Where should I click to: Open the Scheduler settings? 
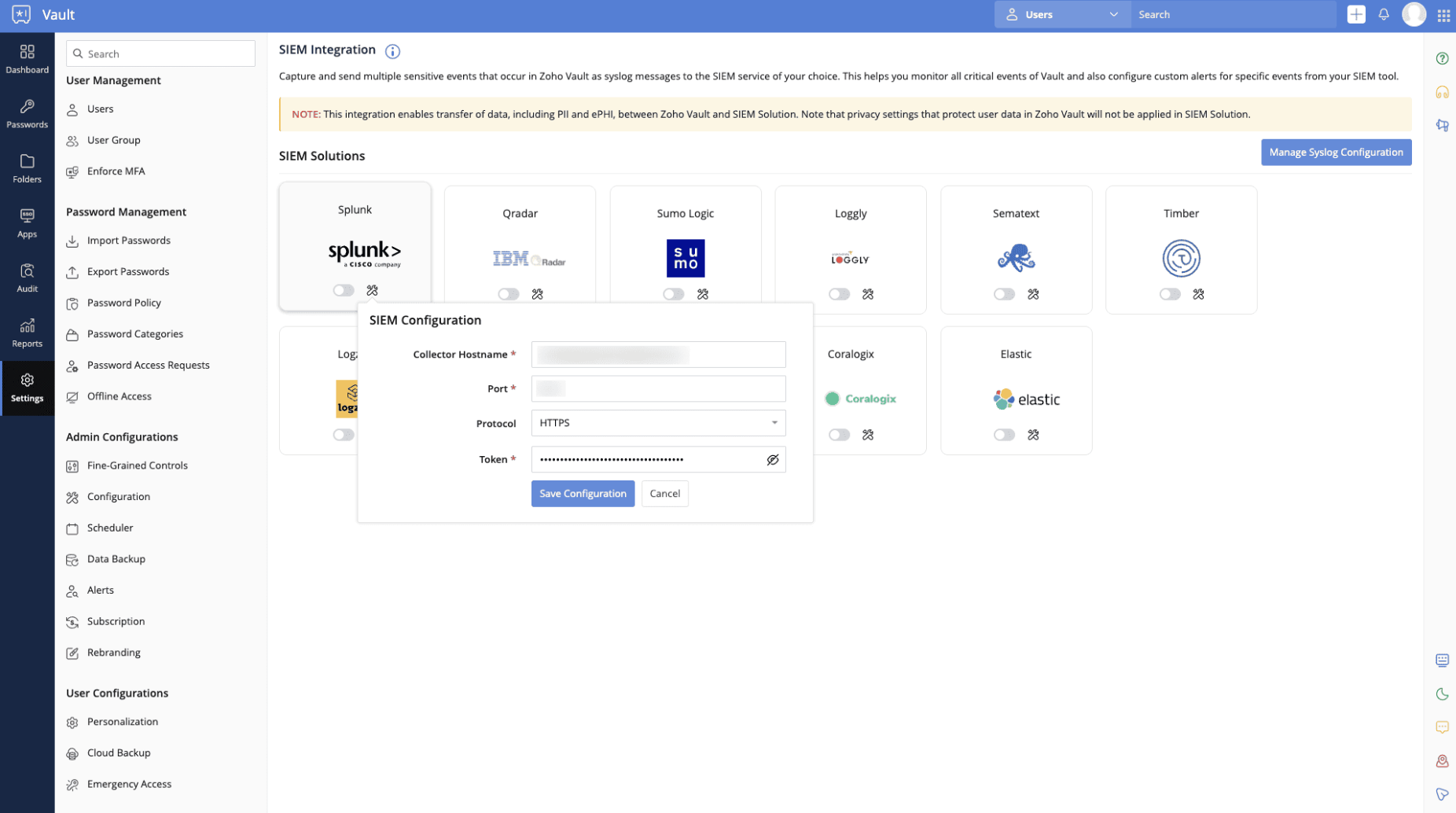pyautogui.click(x=109, y=528)
